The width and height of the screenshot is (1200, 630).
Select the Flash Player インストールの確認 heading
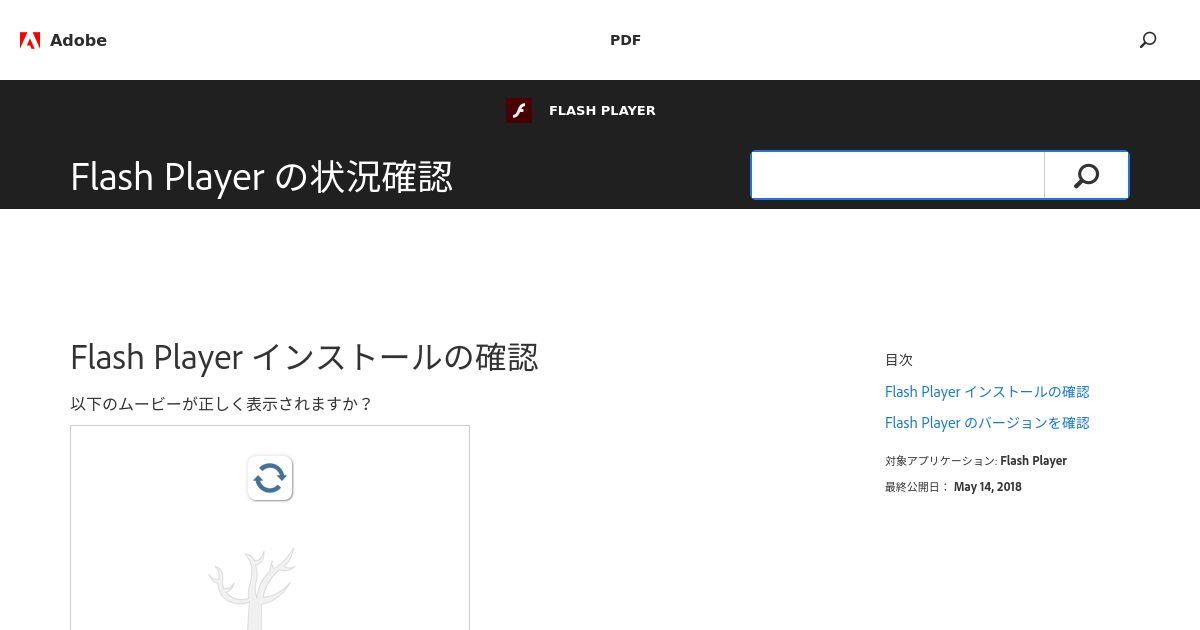click(x=304, y=357)
